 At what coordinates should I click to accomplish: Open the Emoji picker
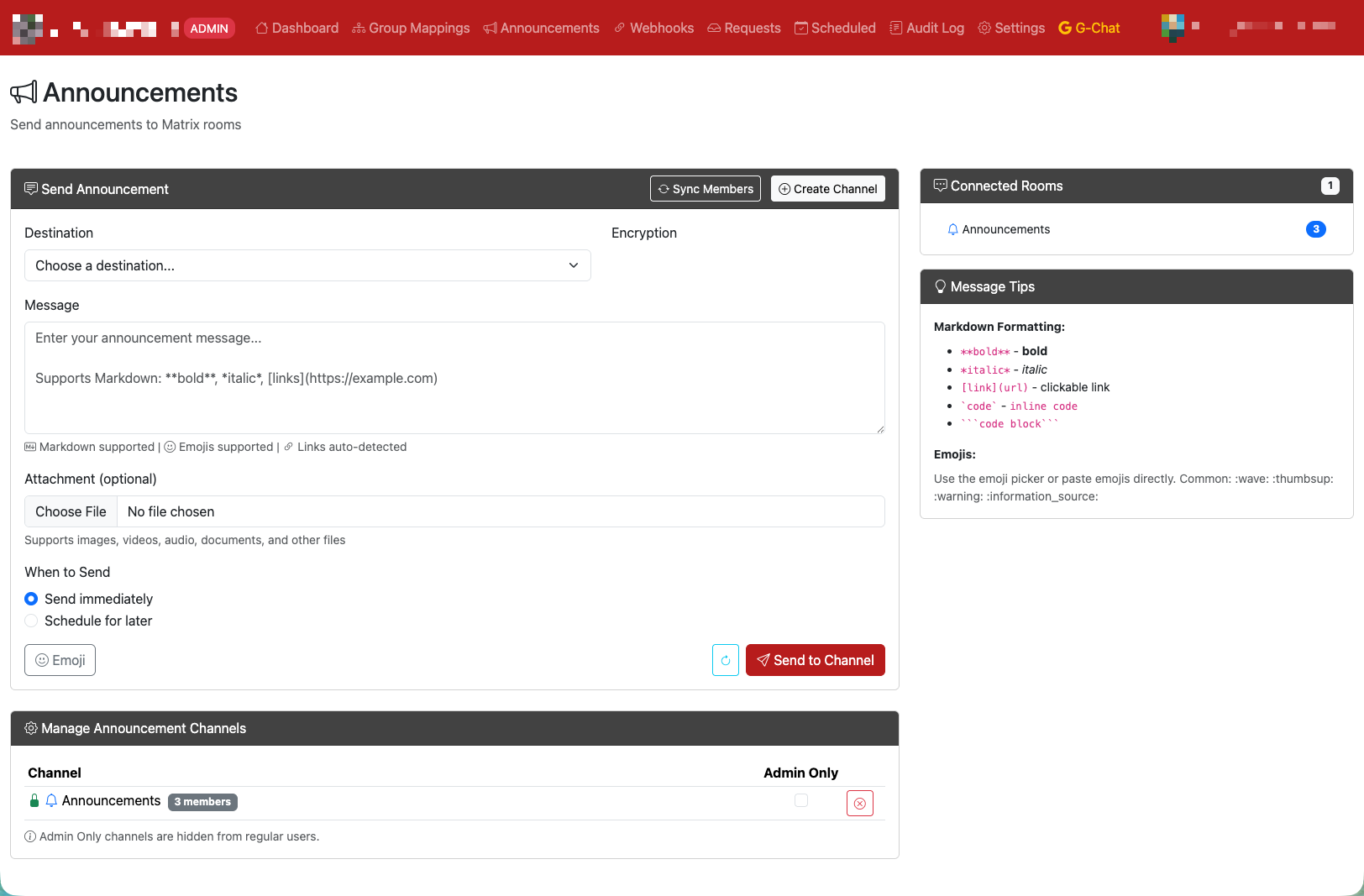point(60,660)
